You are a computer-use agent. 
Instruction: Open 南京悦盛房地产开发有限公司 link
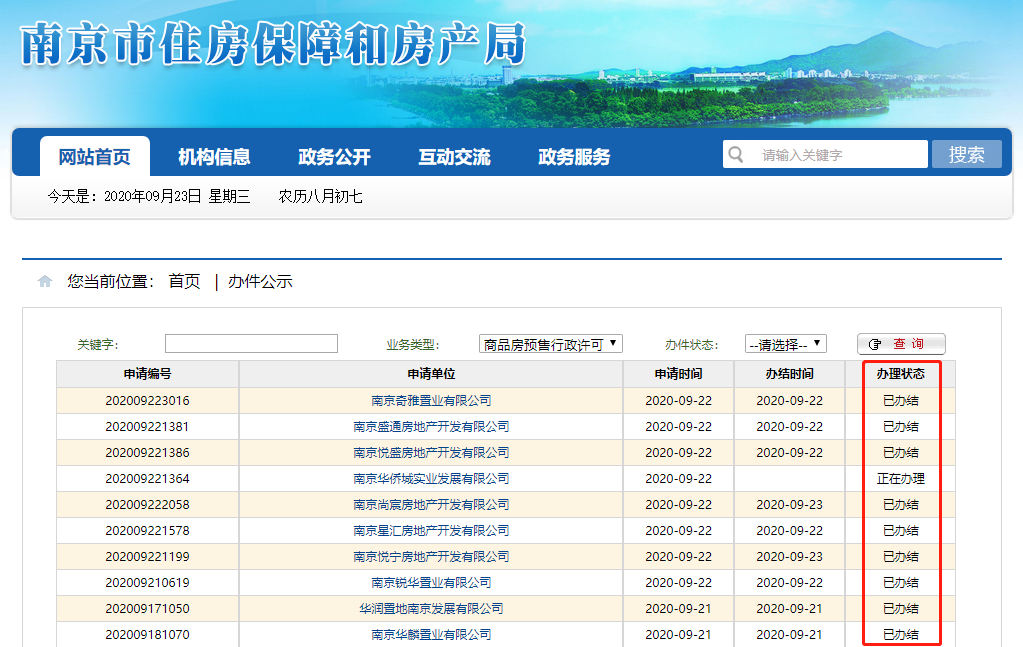[x=431, y=453]
